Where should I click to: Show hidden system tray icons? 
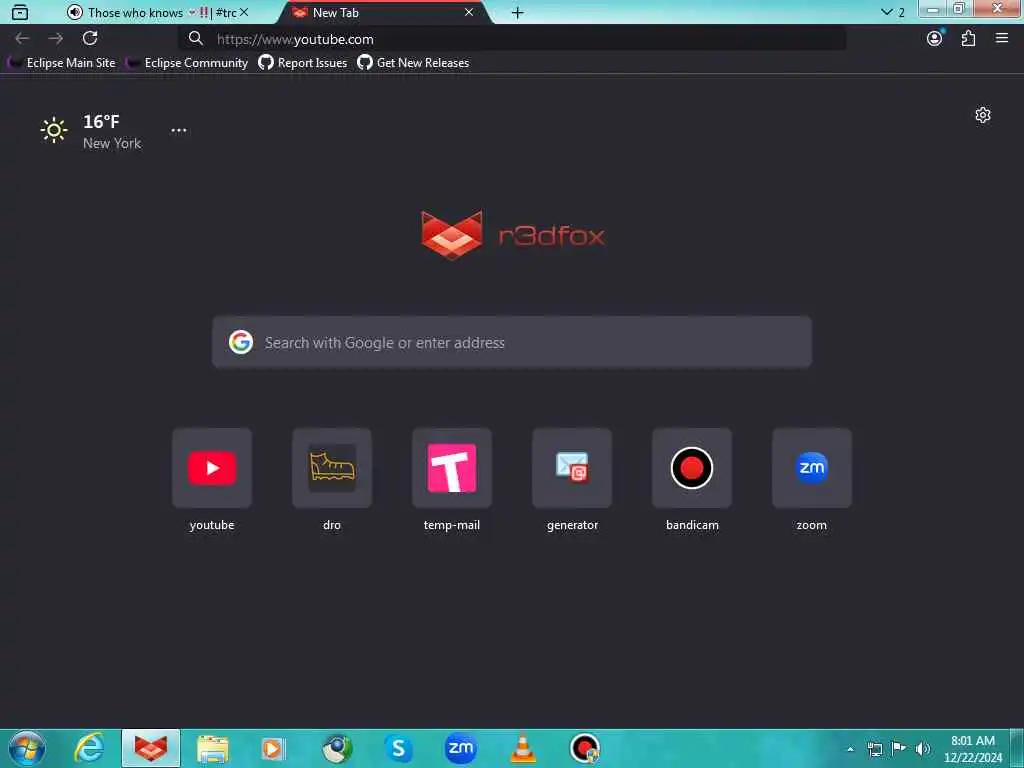[850, 749]
